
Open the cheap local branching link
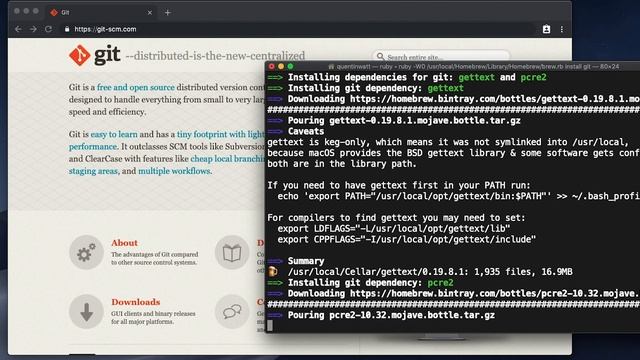point(227,159)
